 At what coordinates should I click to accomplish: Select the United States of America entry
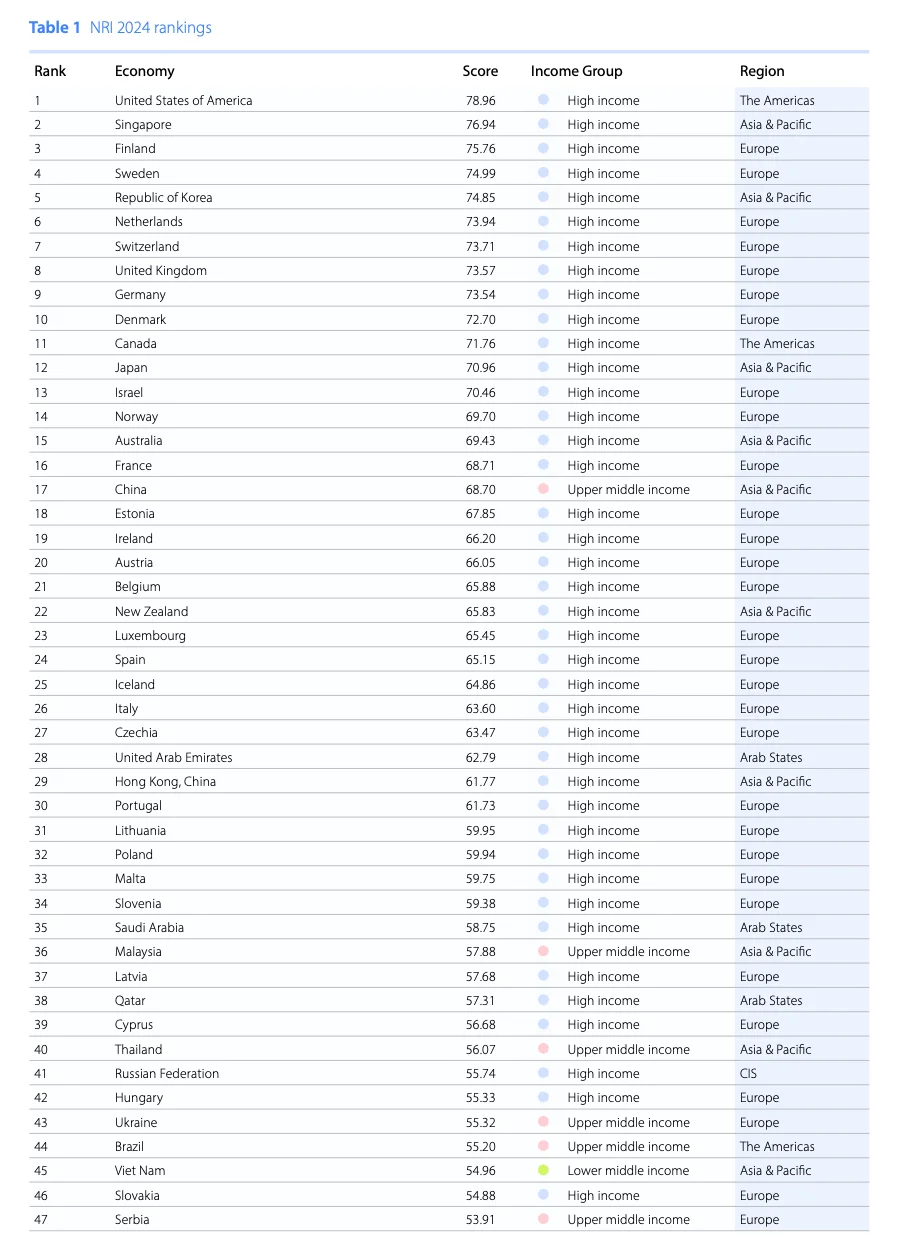coord(183,100)
